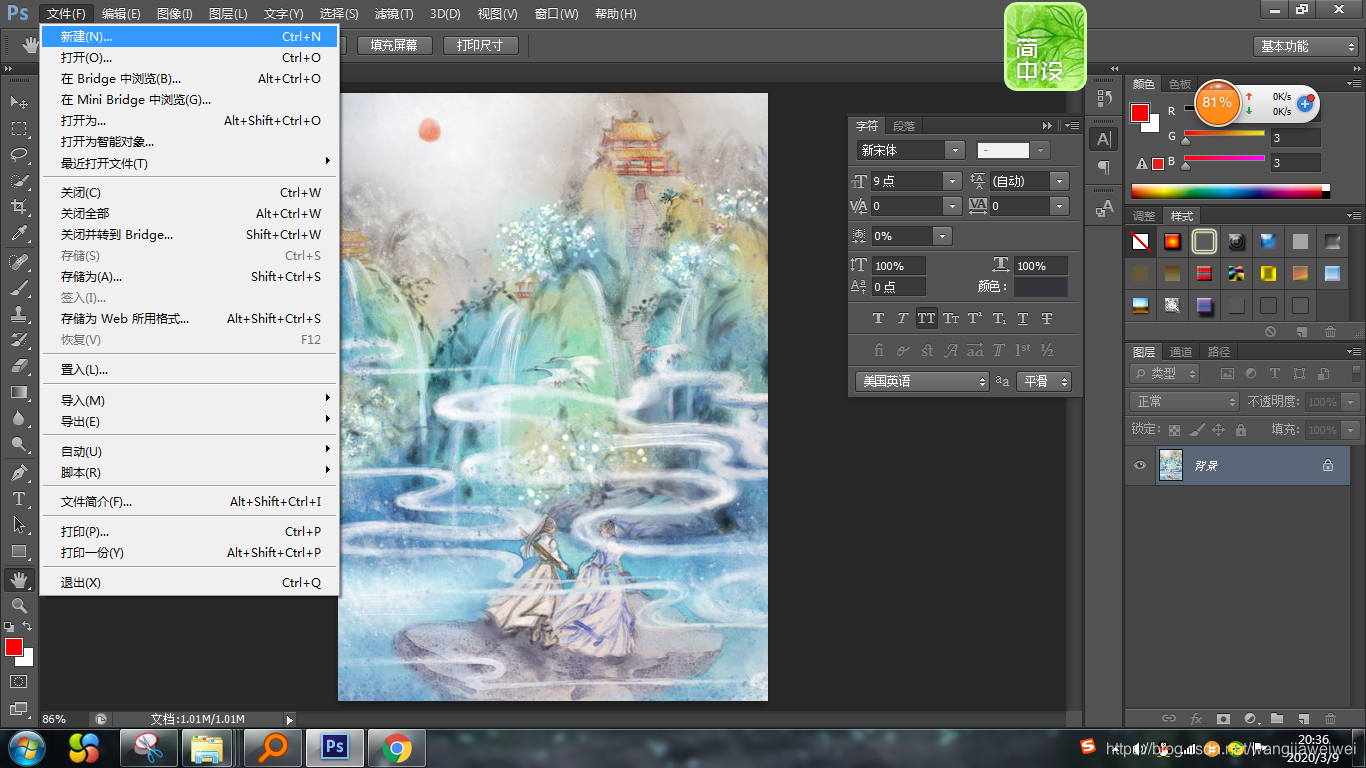
Task: Select the Spot Healing Brush tool
Action: pyautogui.click(x=19, y=261)
